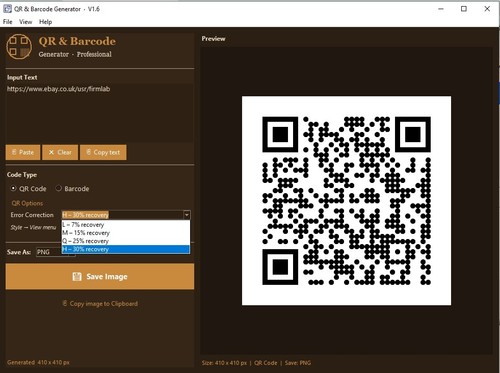Choose L – 7% recovery option
This screenshot has width=500, height=373.
(x=126, y=225)
